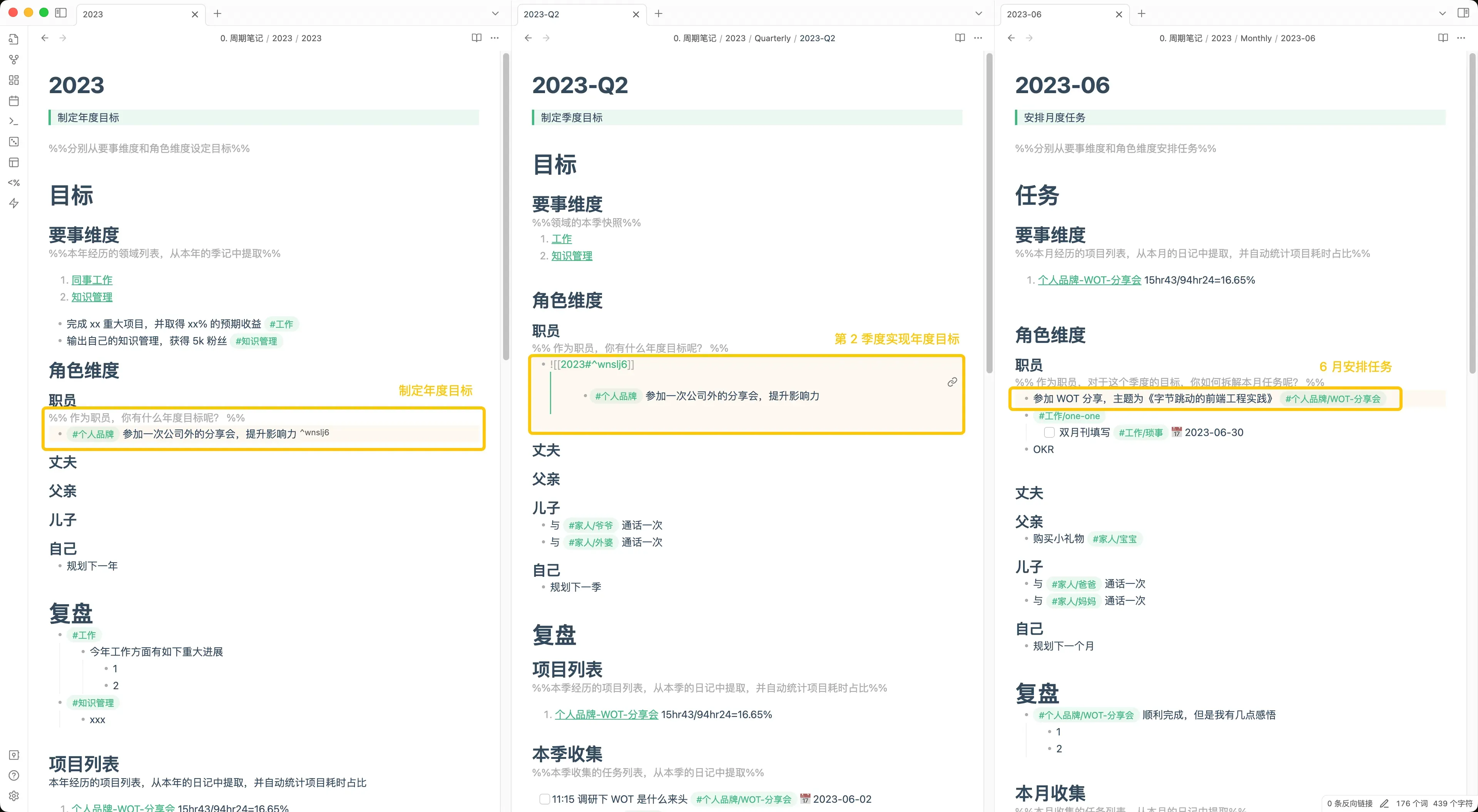Image resolution: width=1478 pixels, height=812 pixels.
Task: Toggle the left sidebar panel
Action: tap(61, 13)
